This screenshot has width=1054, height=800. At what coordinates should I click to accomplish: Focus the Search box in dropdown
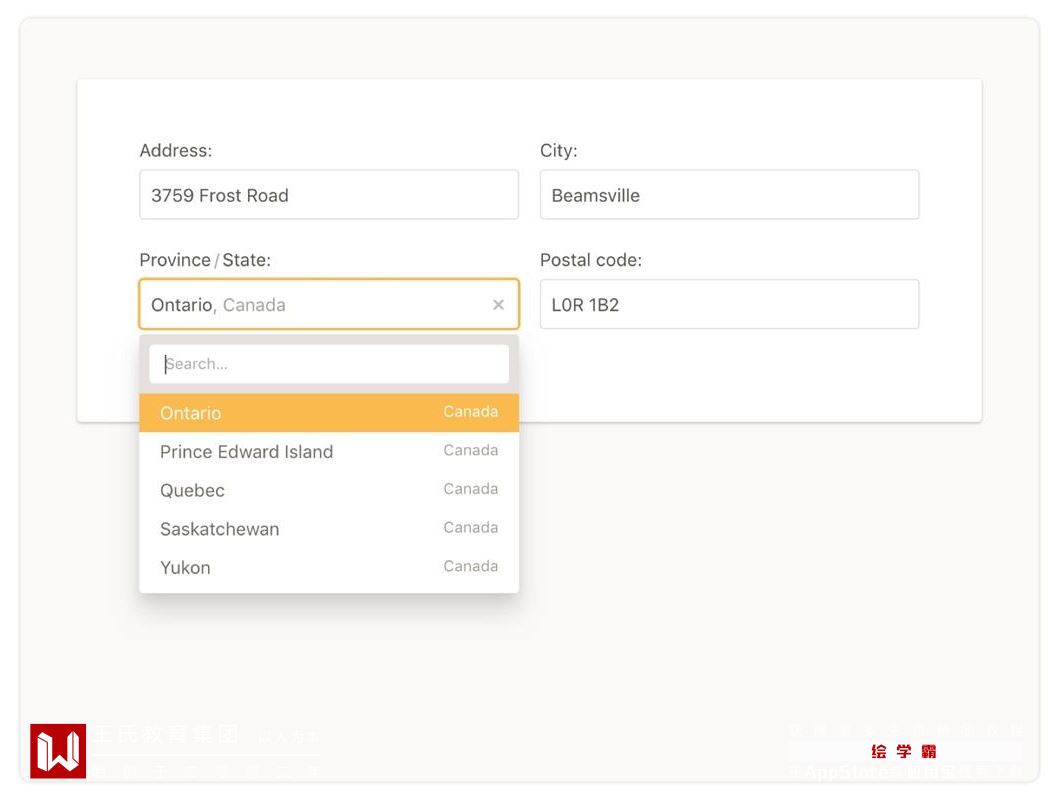click(x=328, y=364)
